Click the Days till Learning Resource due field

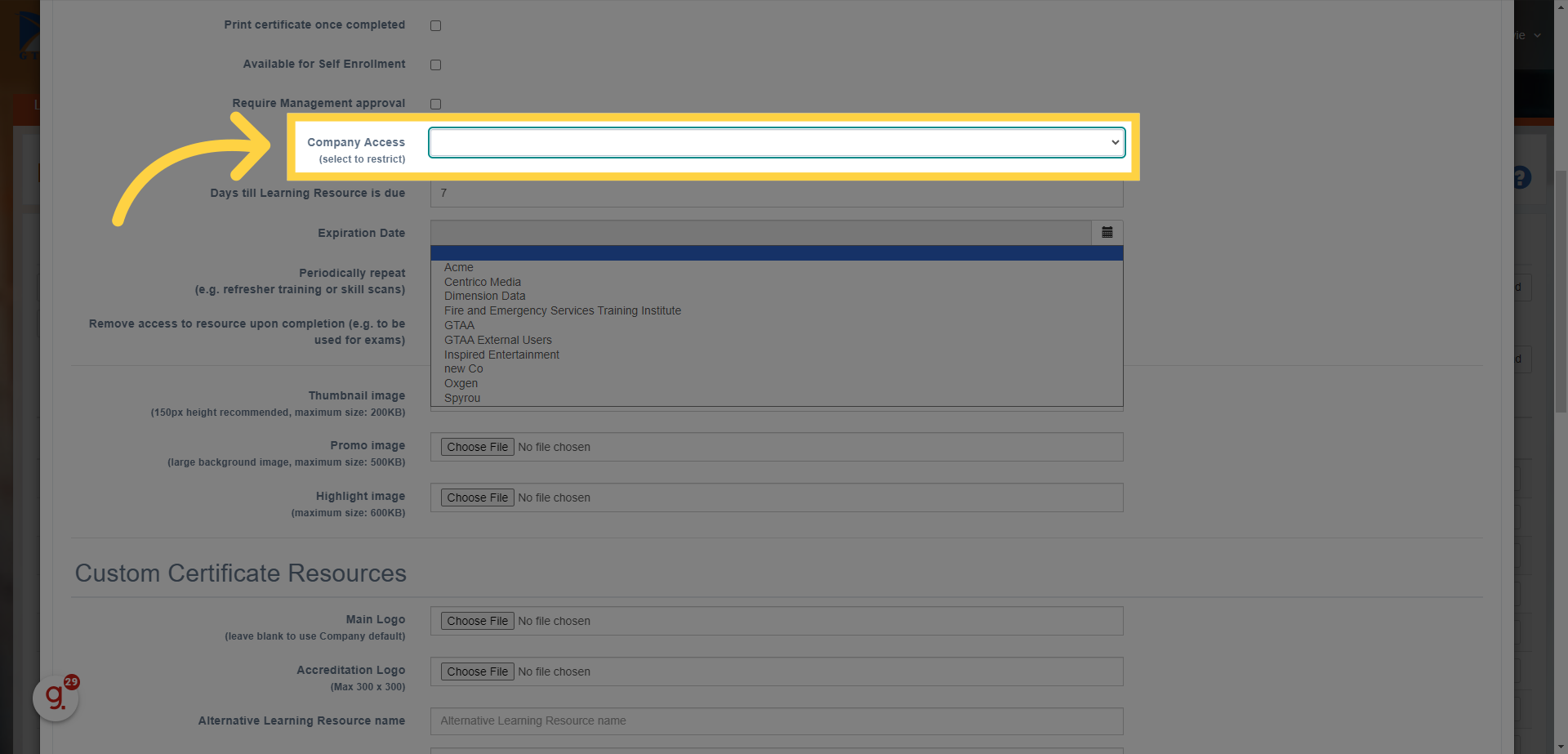(x=777, y=194)
